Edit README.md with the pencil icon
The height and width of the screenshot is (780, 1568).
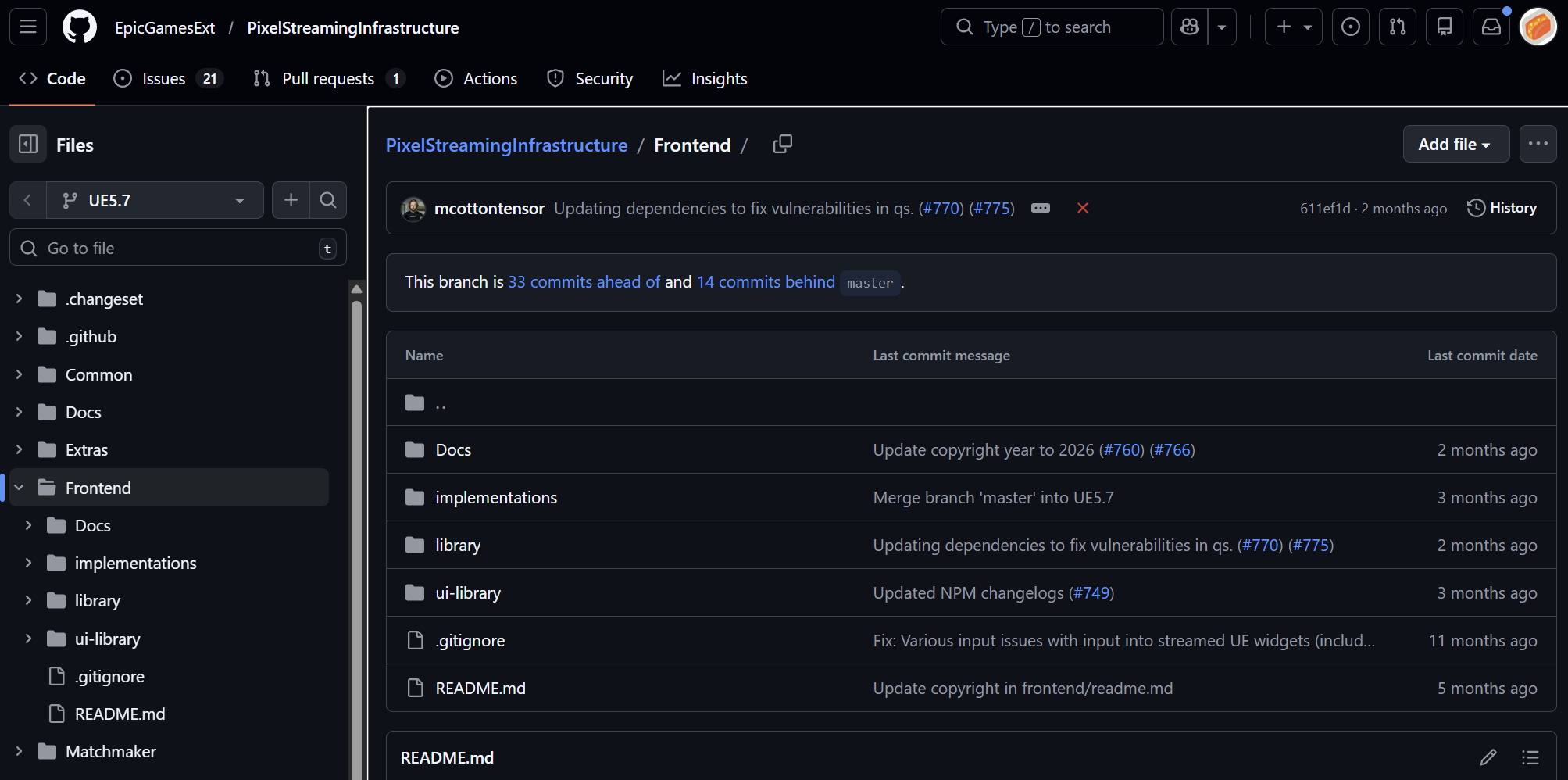coord(1488,757)
